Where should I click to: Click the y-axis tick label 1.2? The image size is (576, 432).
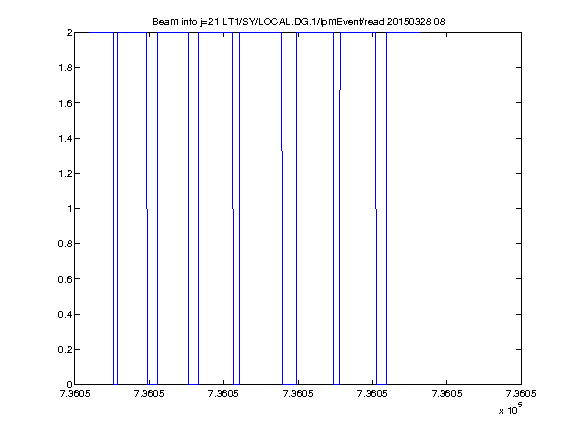(x=65, y=173)
